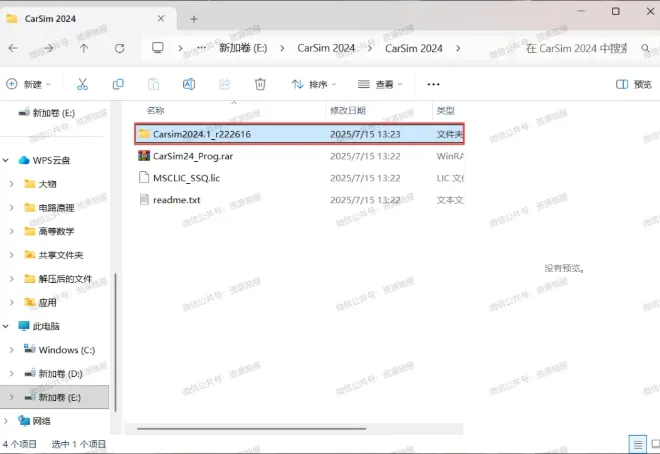660x454 pixels.
Task: Close the CarSim 2024 tab
Action: click(161, 19)
